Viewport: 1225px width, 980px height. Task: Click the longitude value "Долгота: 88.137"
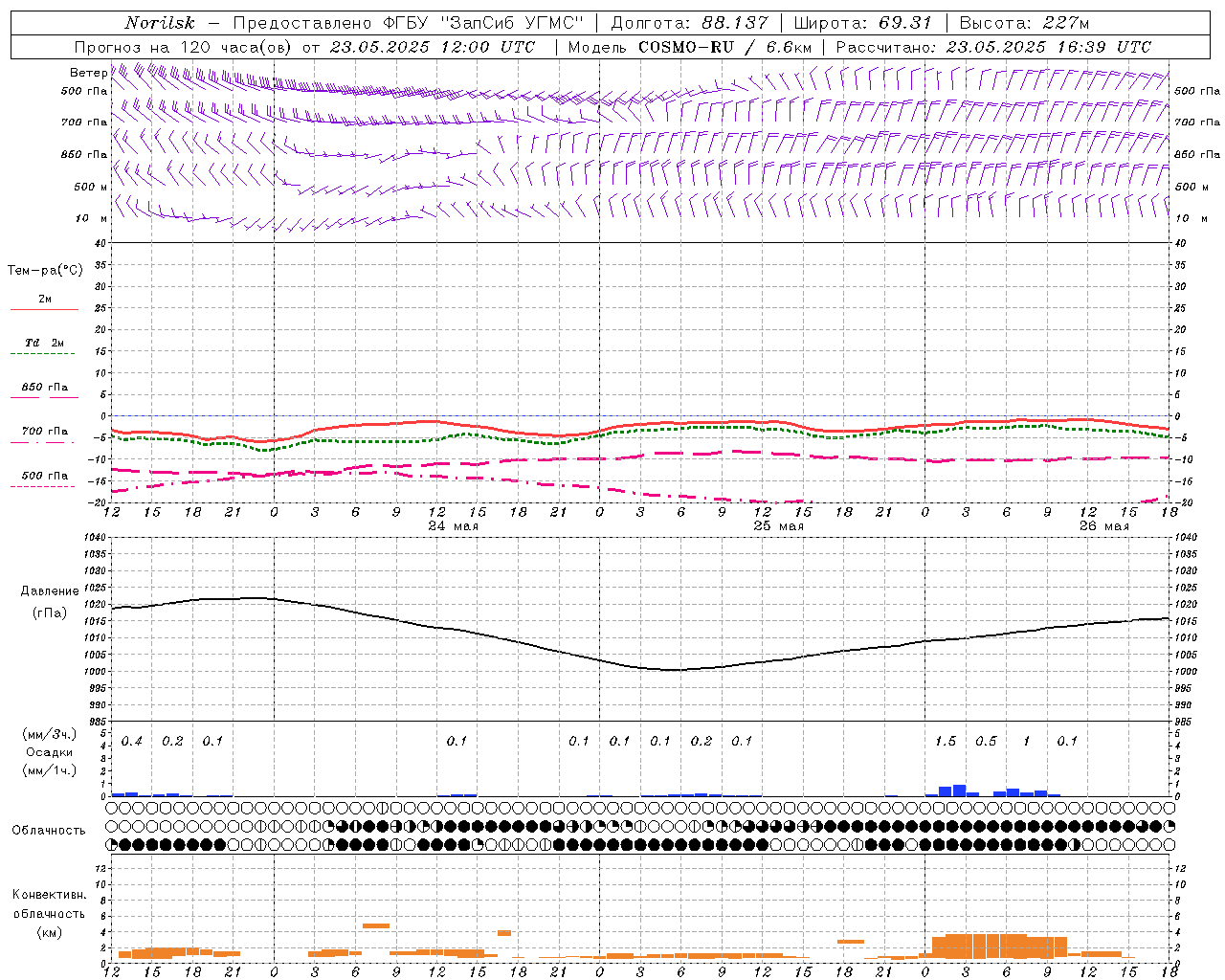coord(689,23)
